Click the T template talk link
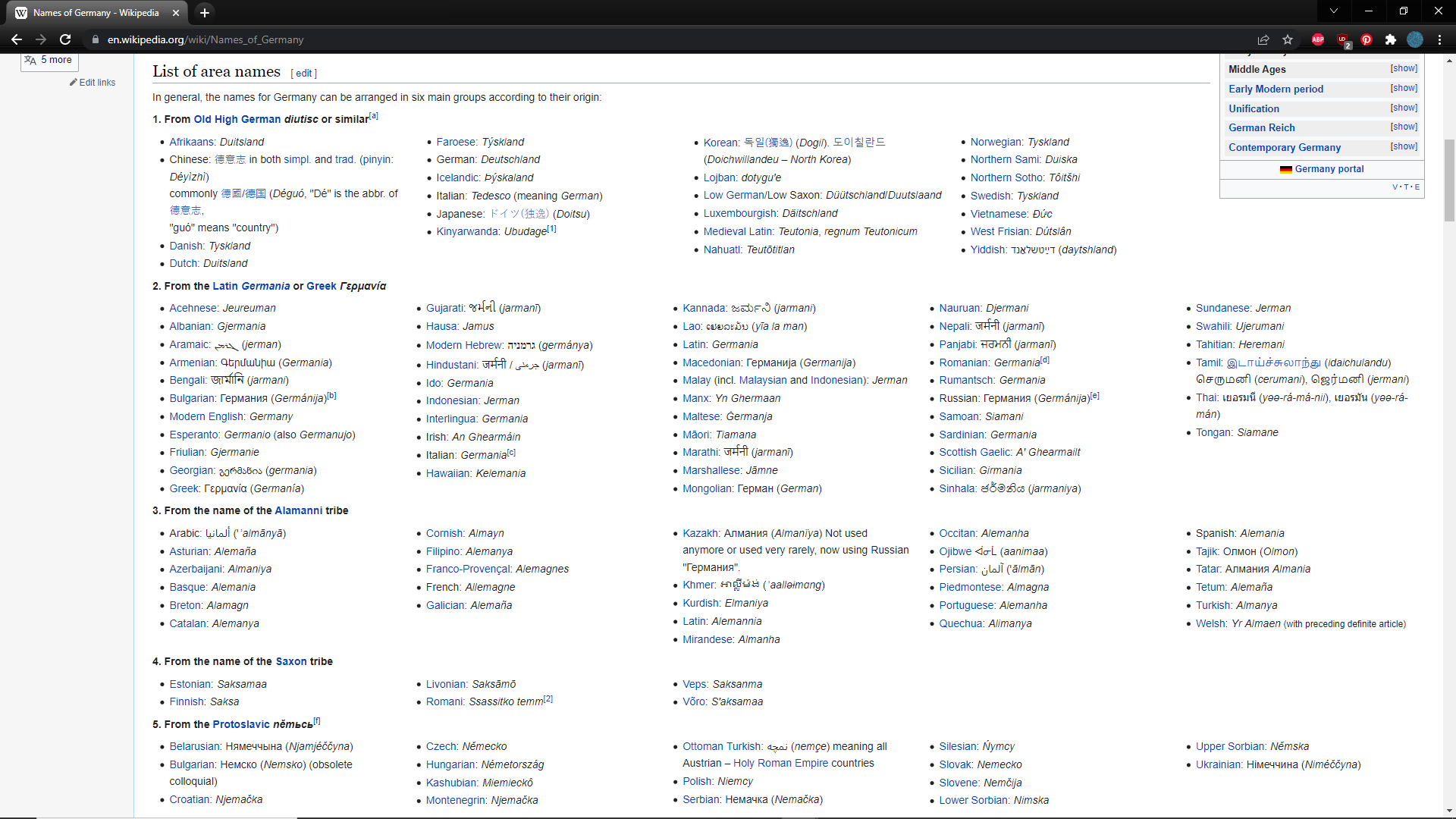This screenshot has width=1456, height=819. tap(1406, 187)
